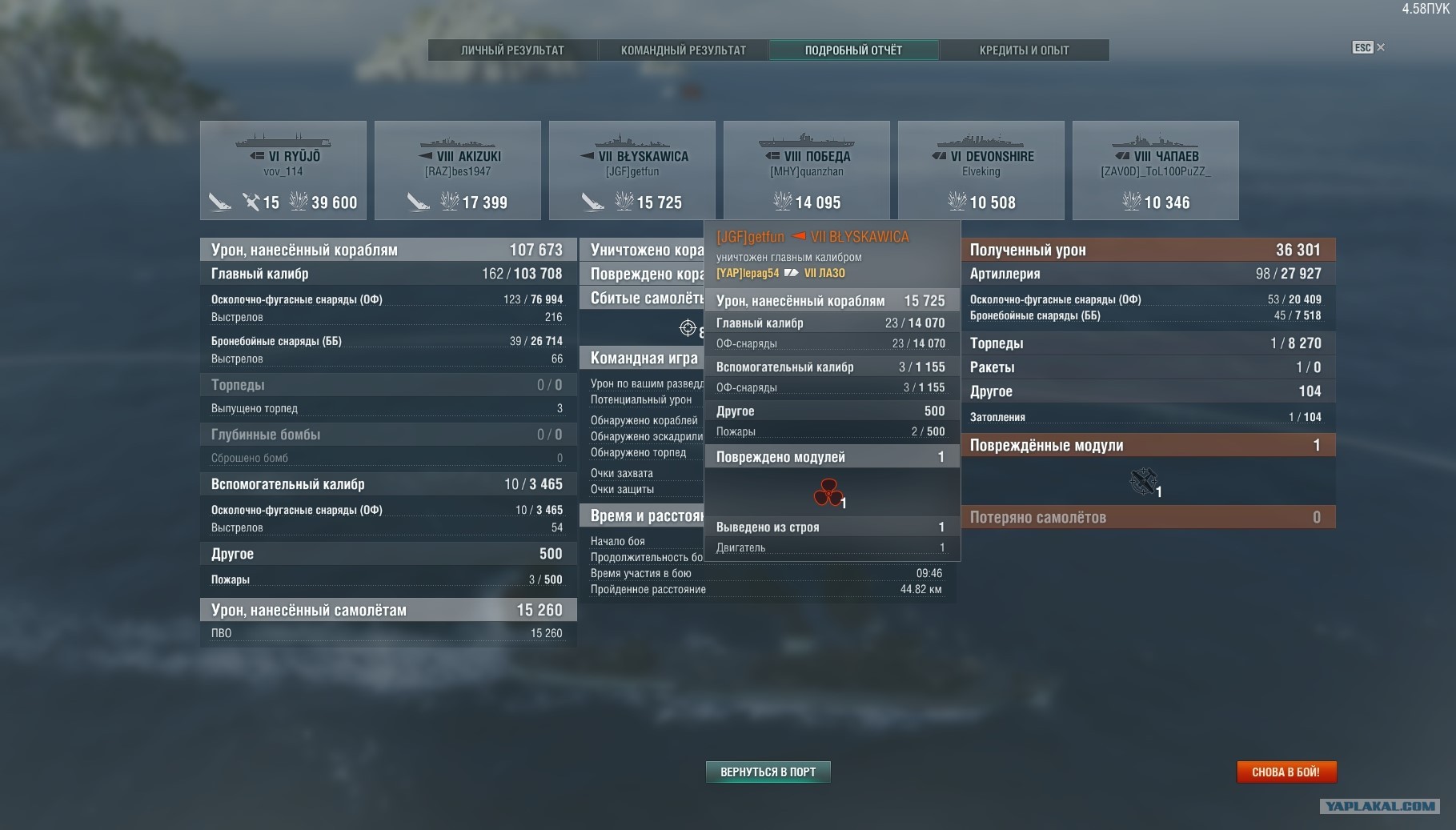Viewport: 1456px width, 830px height.
Task: Click the 'Ракеты' row
Action: click(x=1148, y=367)
